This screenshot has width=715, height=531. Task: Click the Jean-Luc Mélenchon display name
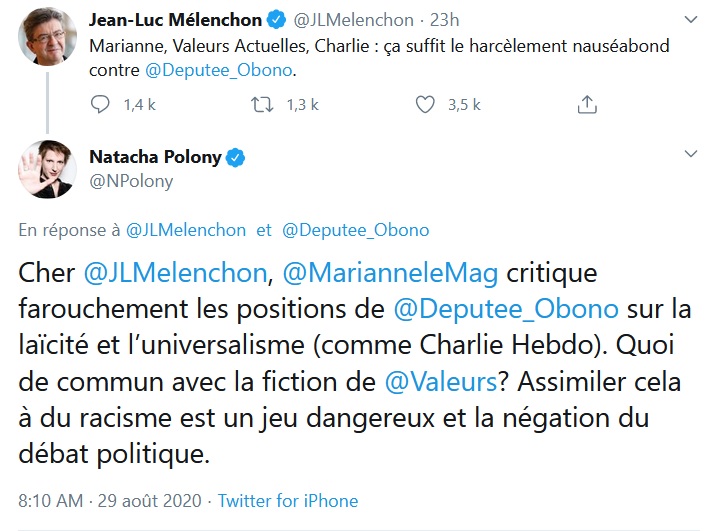(176, 20)
